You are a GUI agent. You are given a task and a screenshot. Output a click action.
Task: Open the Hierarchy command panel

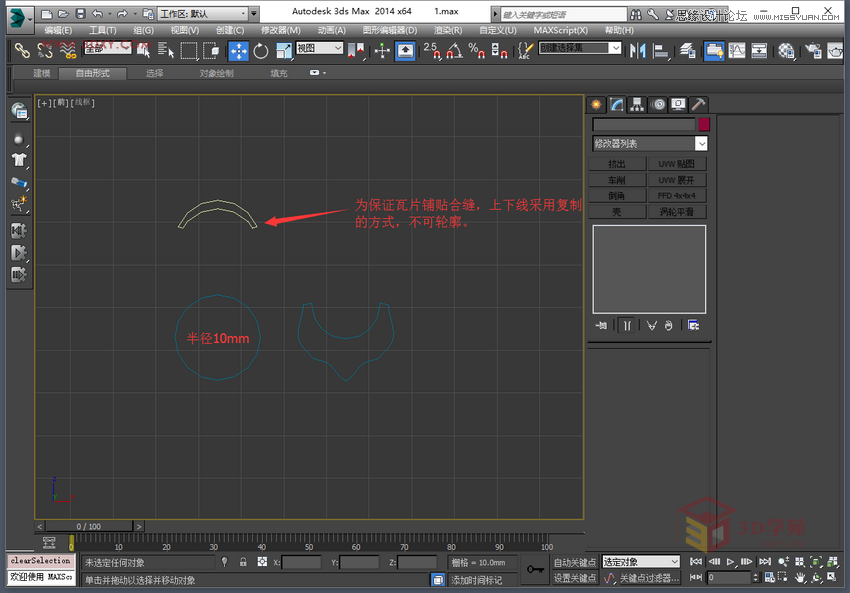point(637,104)
